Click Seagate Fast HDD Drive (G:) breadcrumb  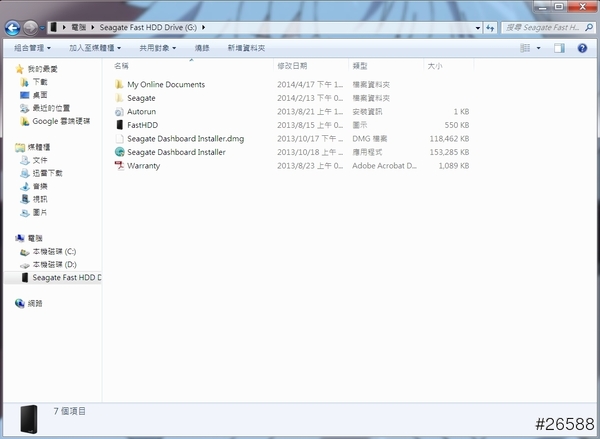click(148, 27)
